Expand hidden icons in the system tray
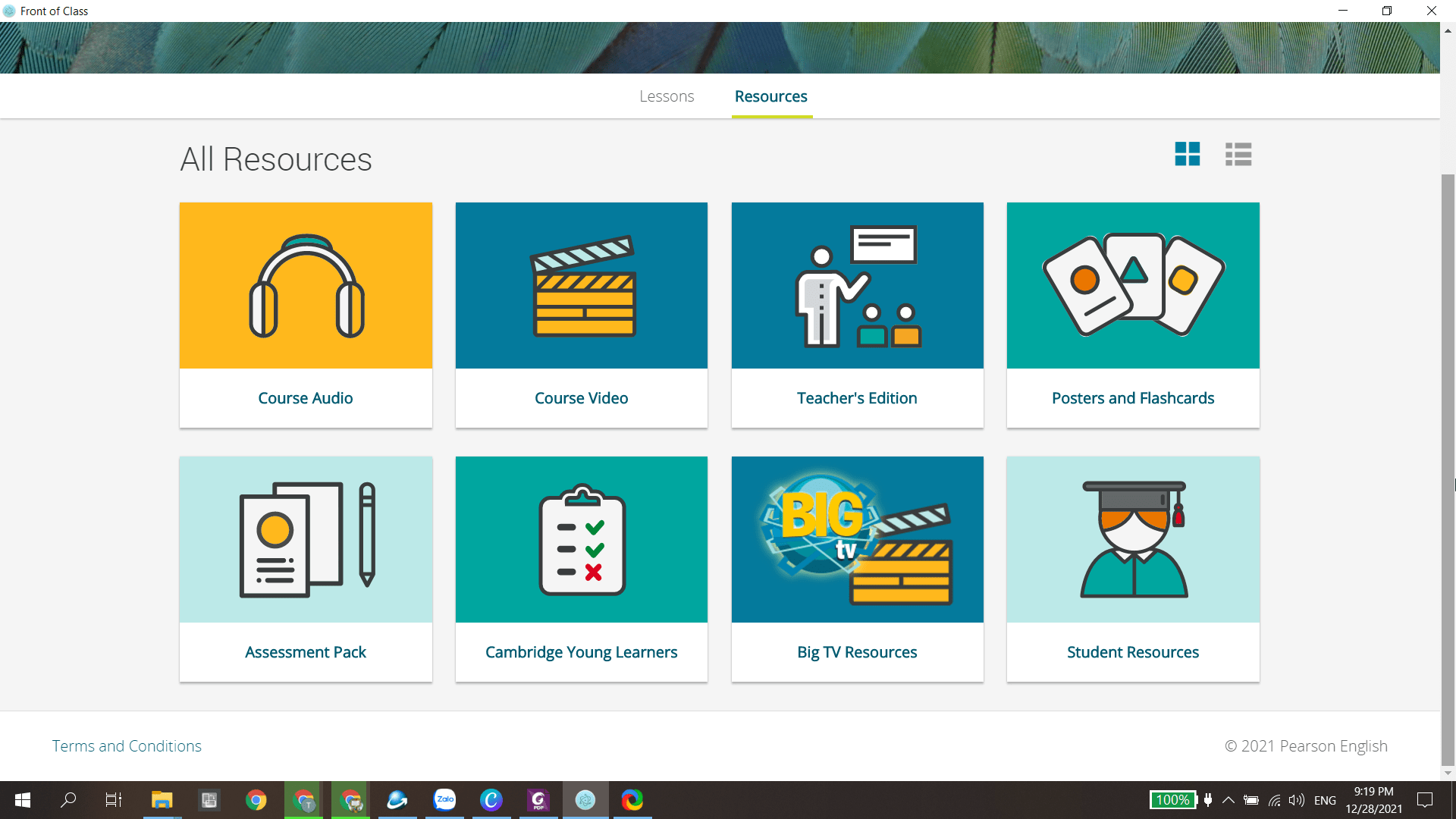Image resolution: width=1456 pixels, height=819 pixels. coord(1229,800)
